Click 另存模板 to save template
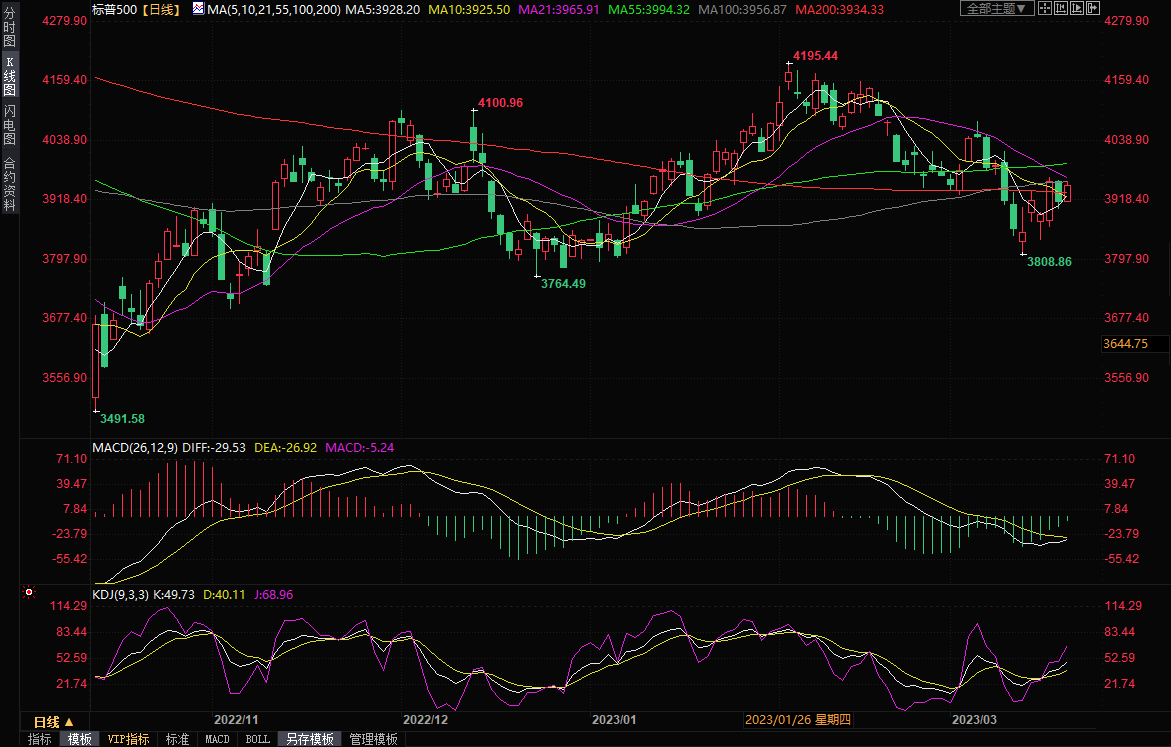This screenshot has height=747, width=1171. (309, 739)
